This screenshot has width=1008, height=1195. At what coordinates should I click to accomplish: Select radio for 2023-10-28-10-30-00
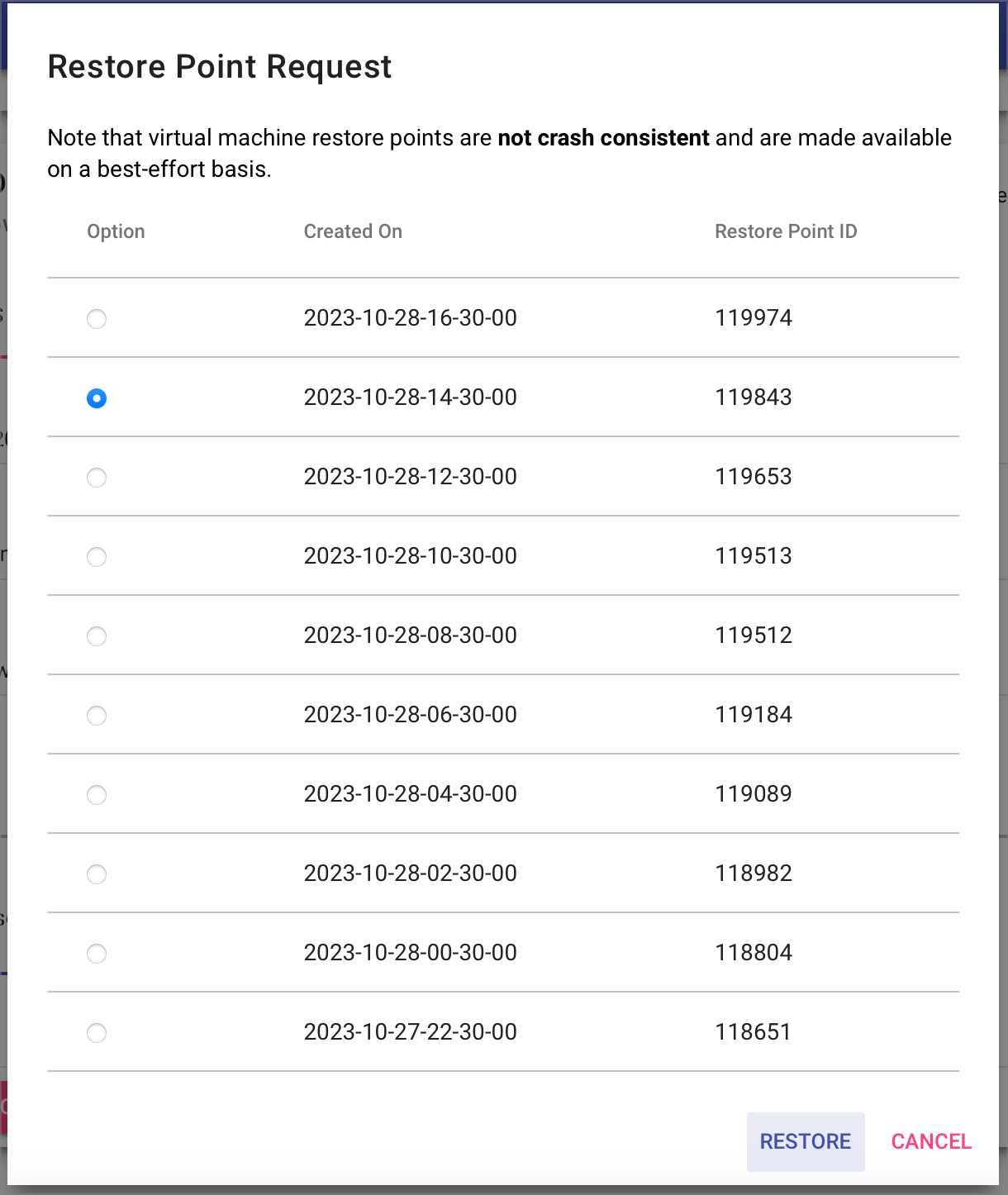tap(97, 556)
